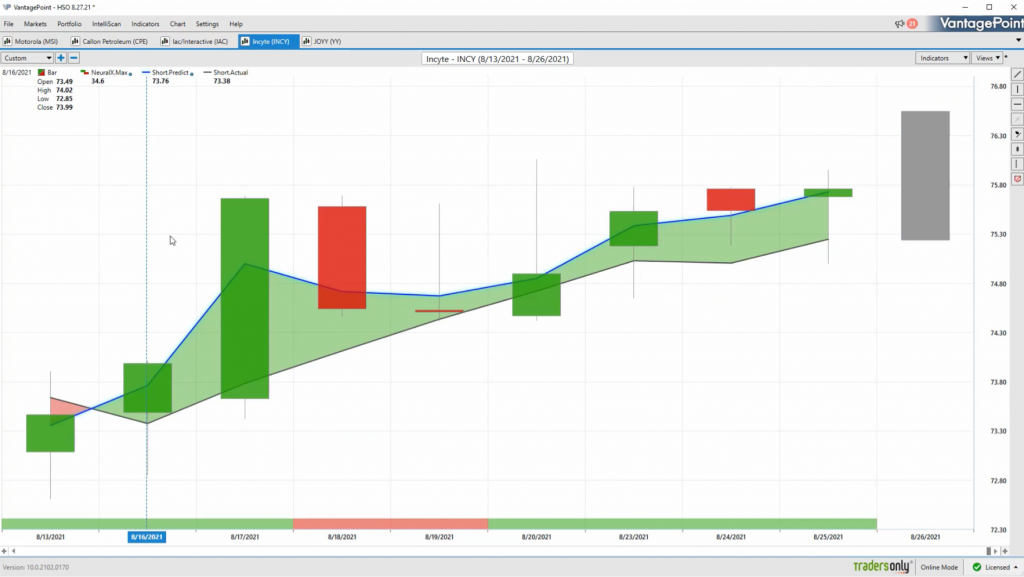Viewport: 1024px width, 577px height.
Task: Open the IntelliScan menu
Action: pyautogui.click(x=106, y=23)
